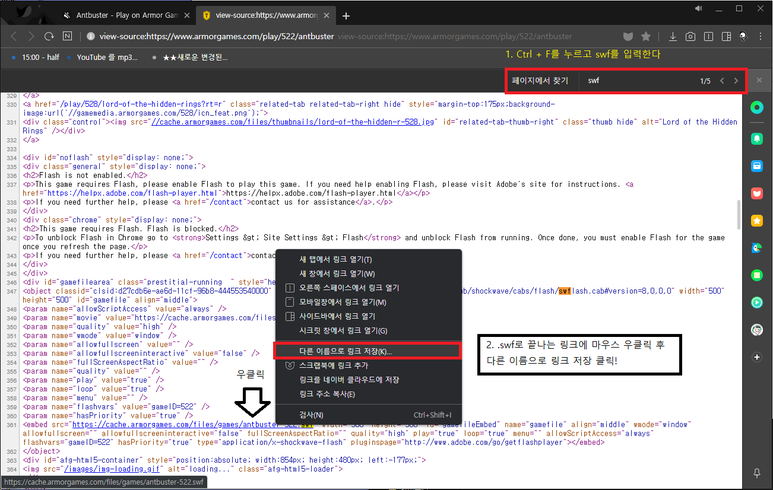773x490 pixels.
Task: Open the parrot sidebar icon
Action: click(757, 248)
